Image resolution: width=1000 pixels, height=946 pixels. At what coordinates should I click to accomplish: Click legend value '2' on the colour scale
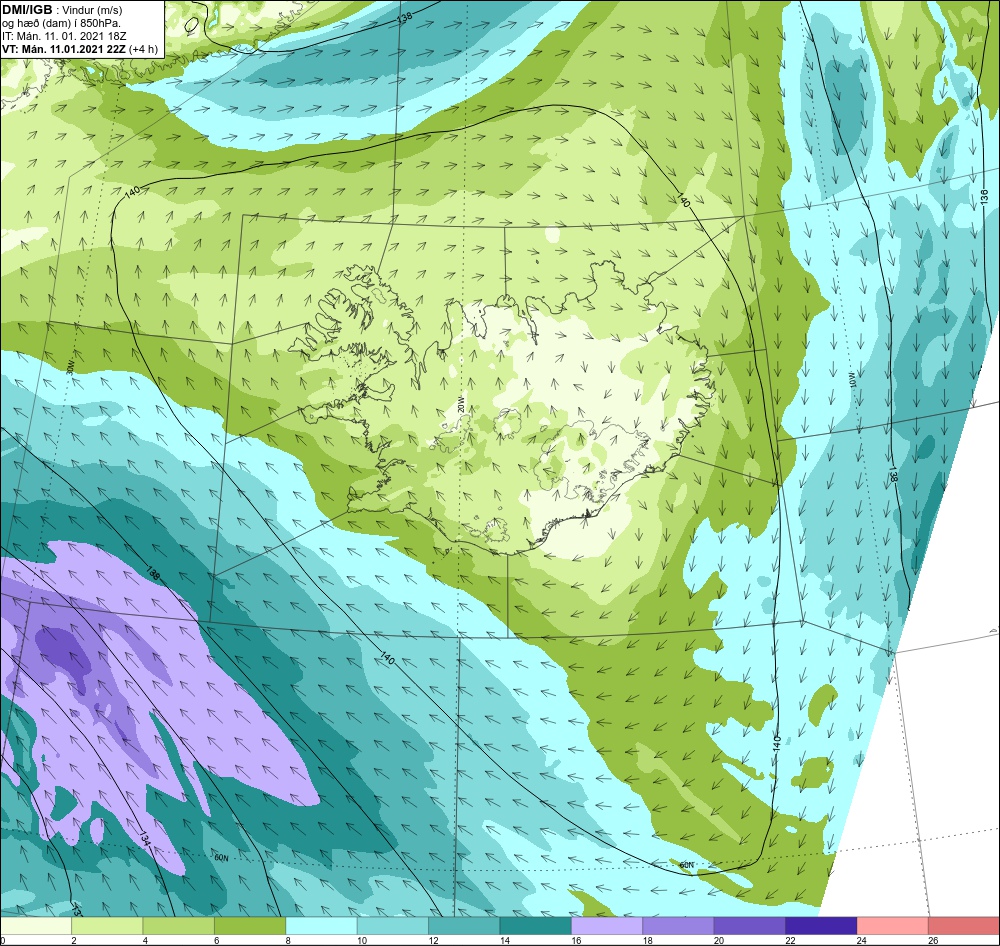coord(74,940)
